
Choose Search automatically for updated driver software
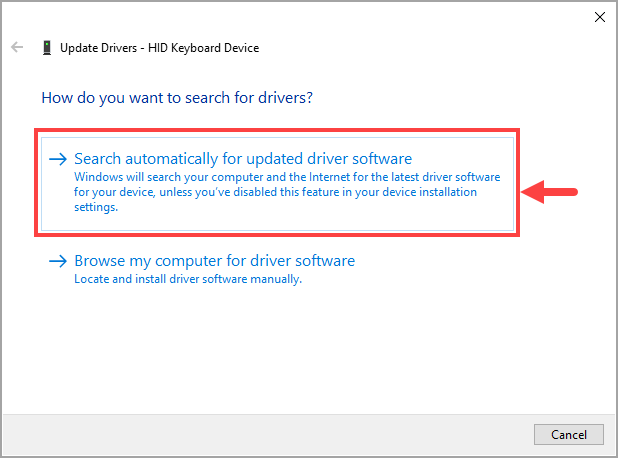pos(243,159)
